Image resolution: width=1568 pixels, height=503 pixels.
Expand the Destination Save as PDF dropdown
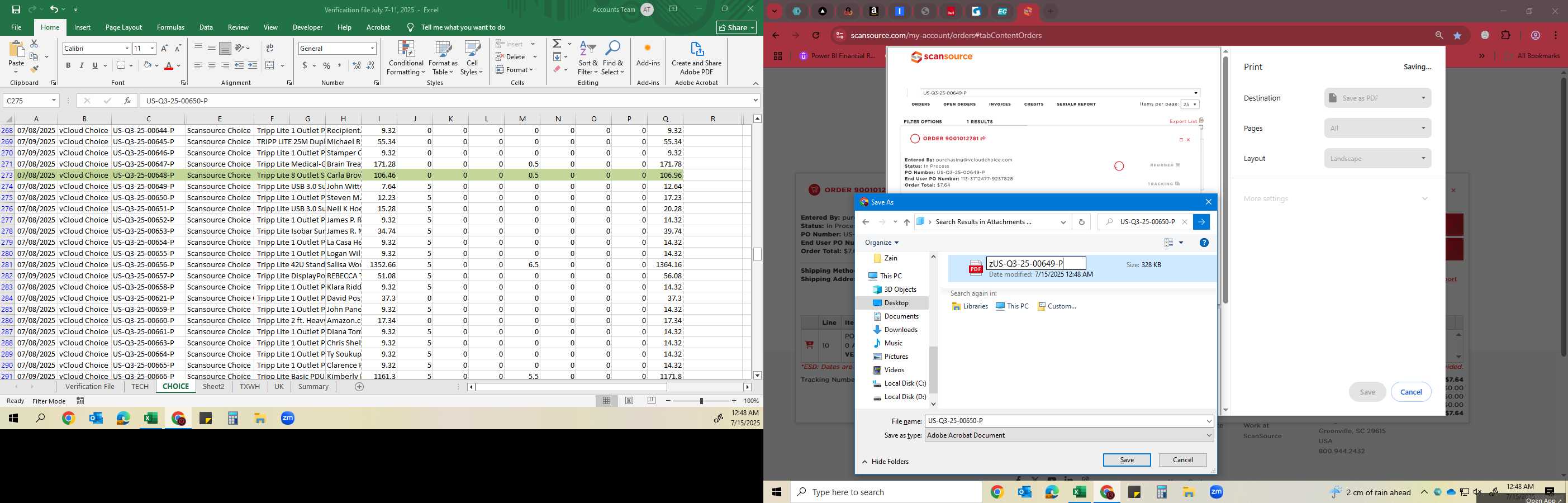[1377, 98]
